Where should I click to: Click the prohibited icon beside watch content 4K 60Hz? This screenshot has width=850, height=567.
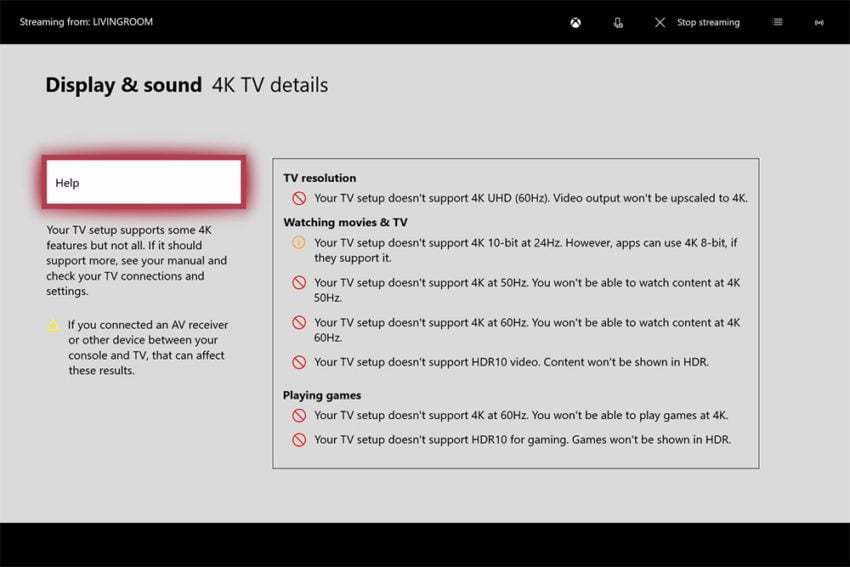[x=299, y=323]
